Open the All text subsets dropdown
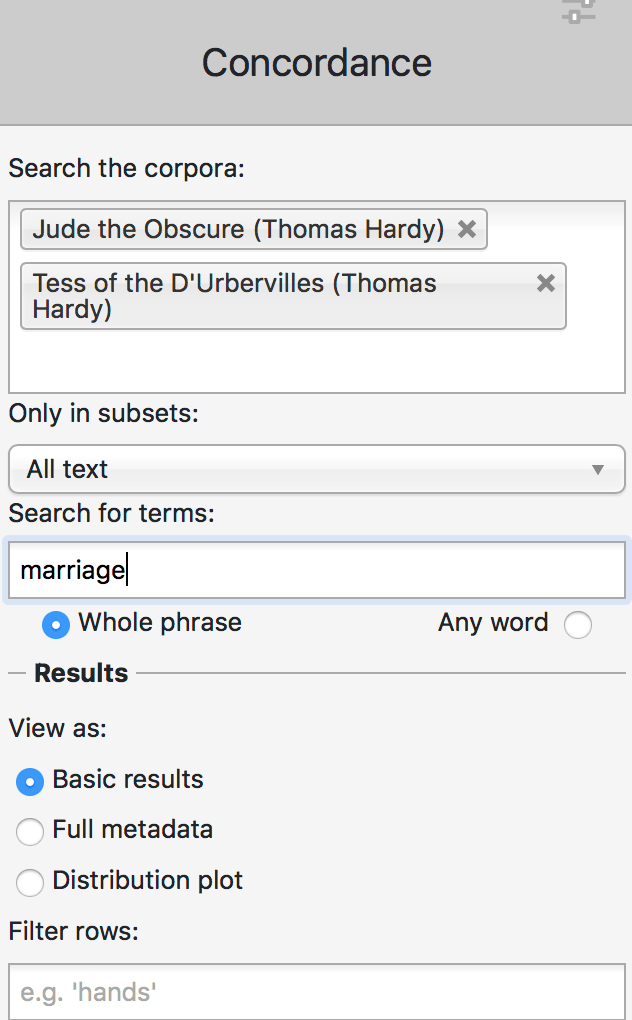The width and height of the screenshot is (632, 1020). (316, 469)
